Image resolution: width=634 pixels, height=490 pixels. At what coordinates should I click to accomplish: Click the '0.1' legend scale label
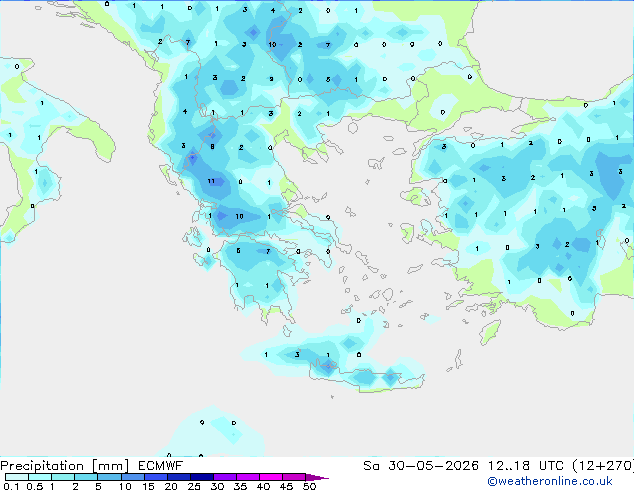(x=11, y=486)
